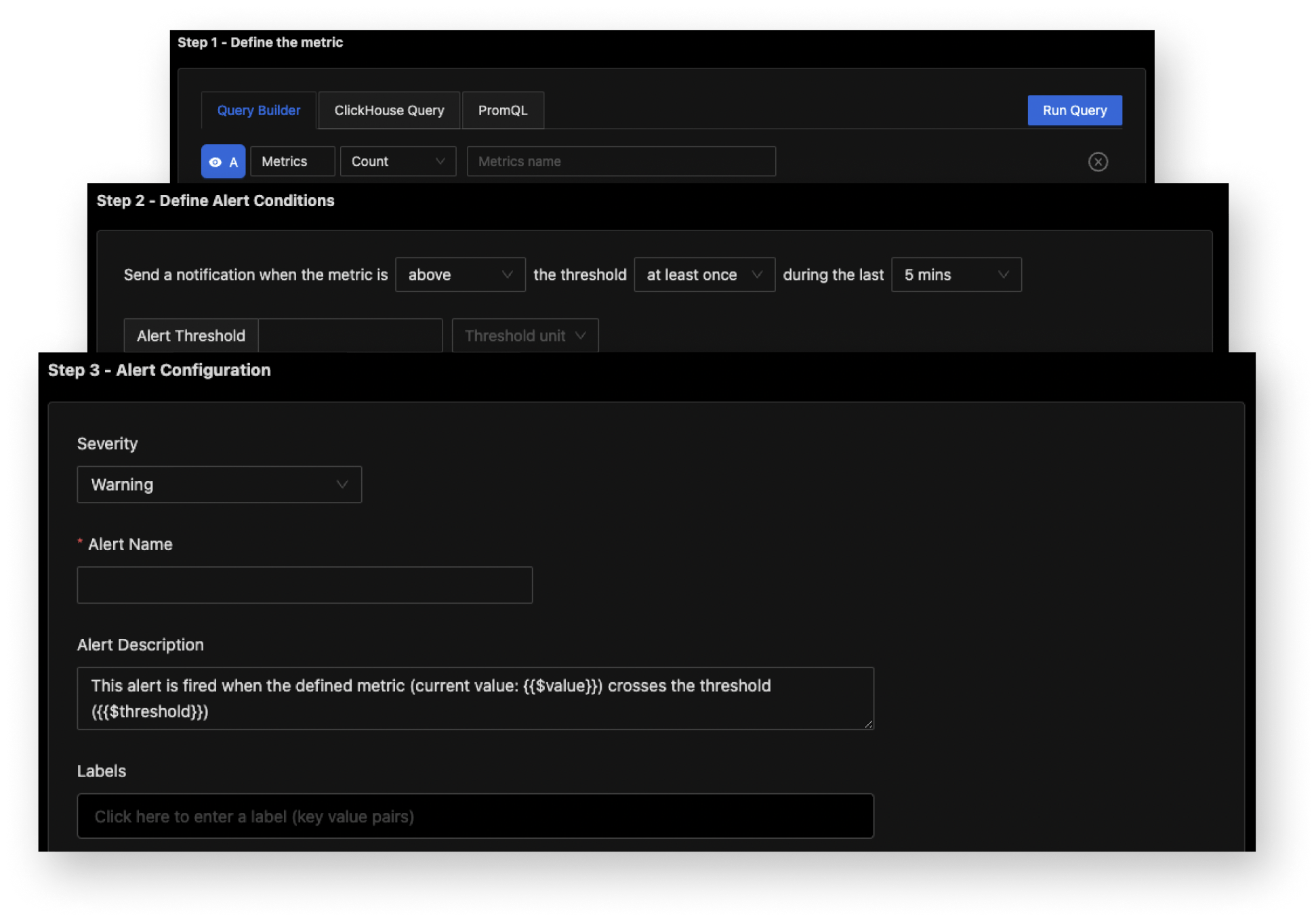Open the '5 mins' time window dropdown
The height and width of the screenshot is (920, 1316).
[955, 275]
